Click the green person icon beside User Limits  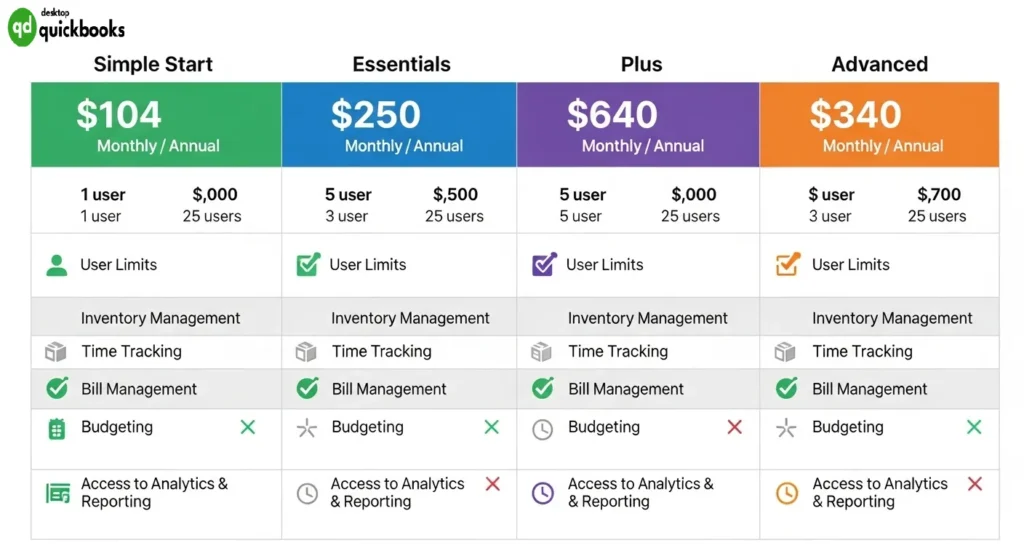[57, 265]
